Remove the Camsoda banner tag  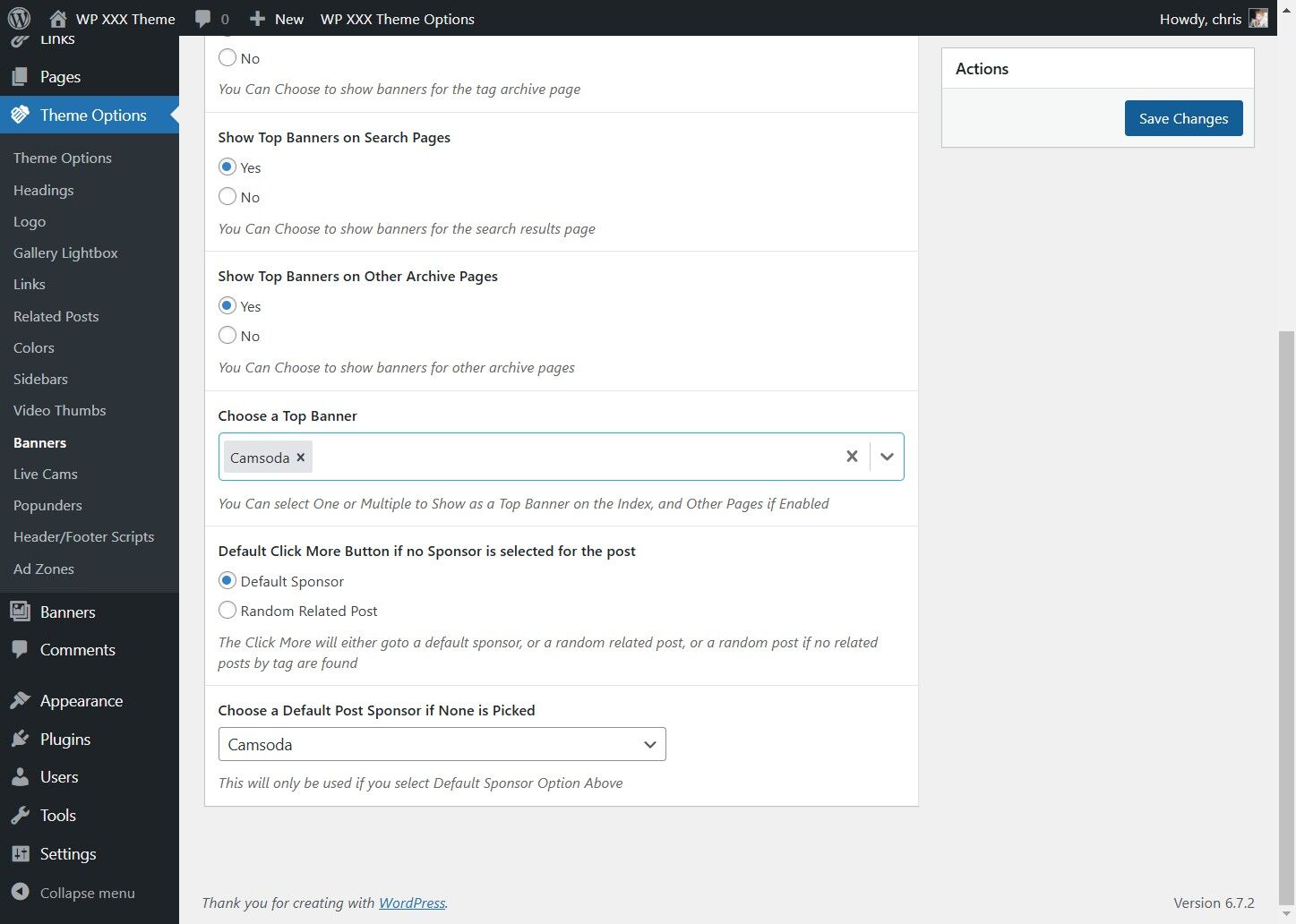pyautogui.click(x=300, y=457)
